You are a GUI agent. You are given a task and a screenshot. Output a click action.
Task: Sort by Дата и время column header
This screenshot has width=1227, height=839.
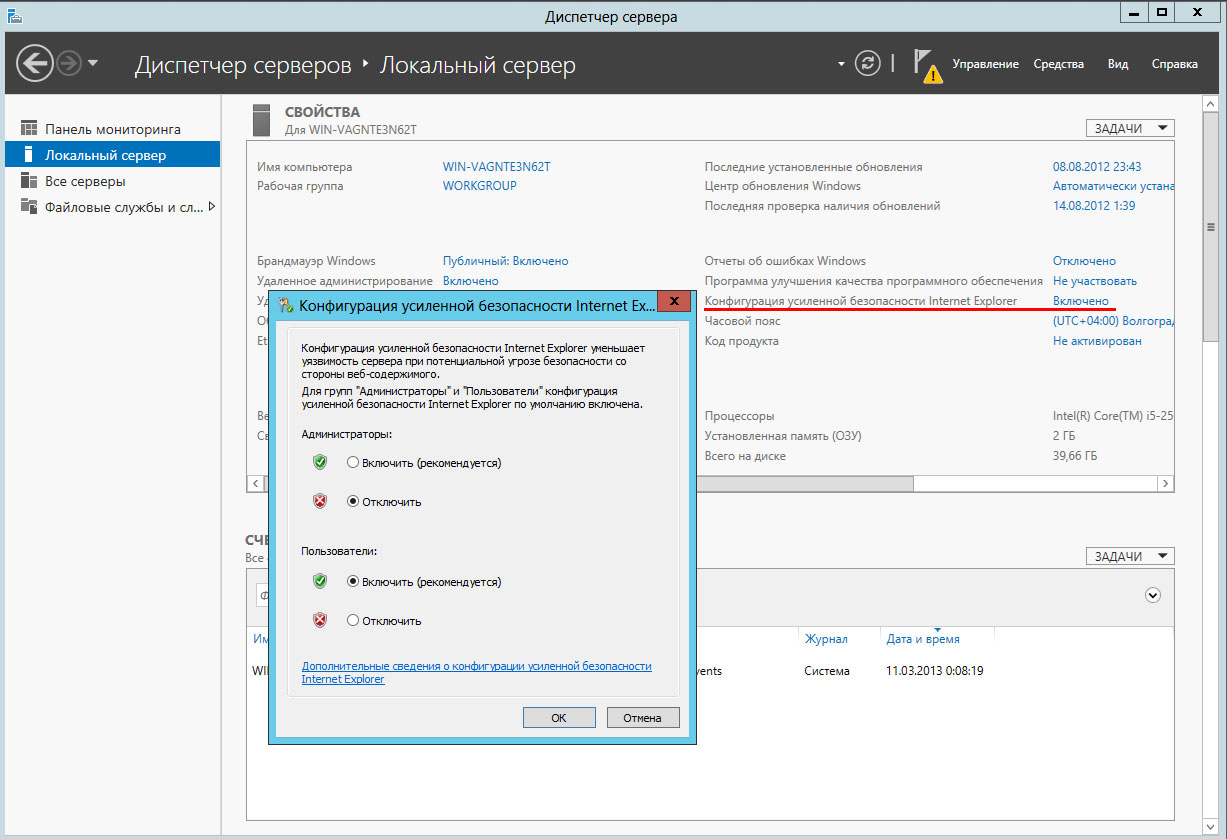pyautogui.click(x=923, y=639)
